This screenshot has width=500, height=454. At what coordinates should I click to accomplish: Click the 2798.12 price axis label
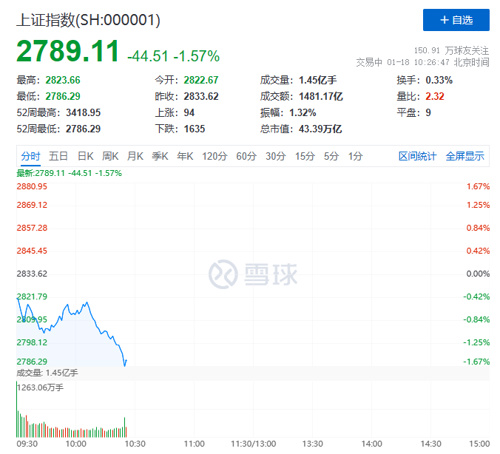(x=32, y=342)
